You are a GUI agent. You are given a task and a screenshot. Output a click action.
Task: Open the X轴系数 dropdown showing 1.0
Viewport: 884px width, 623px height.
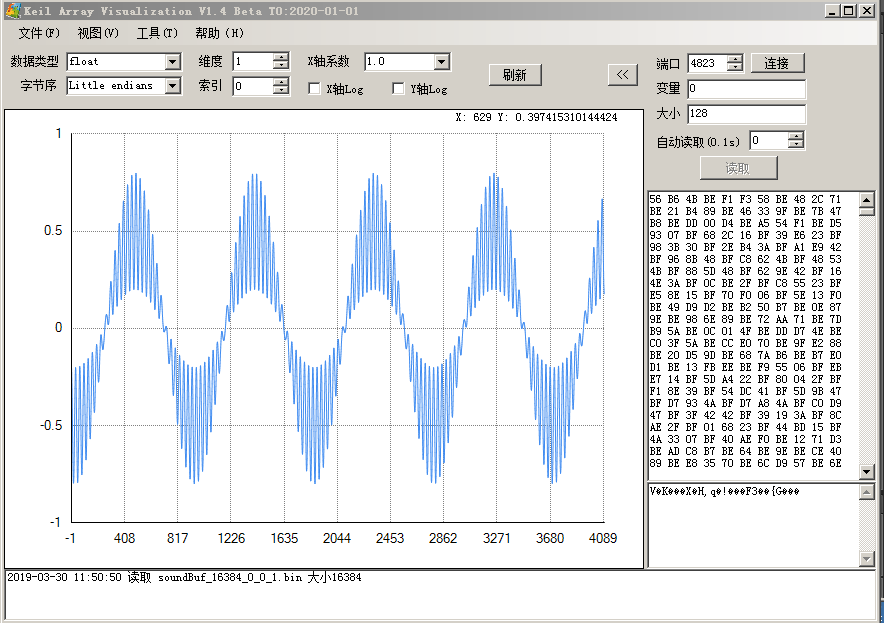442,61
